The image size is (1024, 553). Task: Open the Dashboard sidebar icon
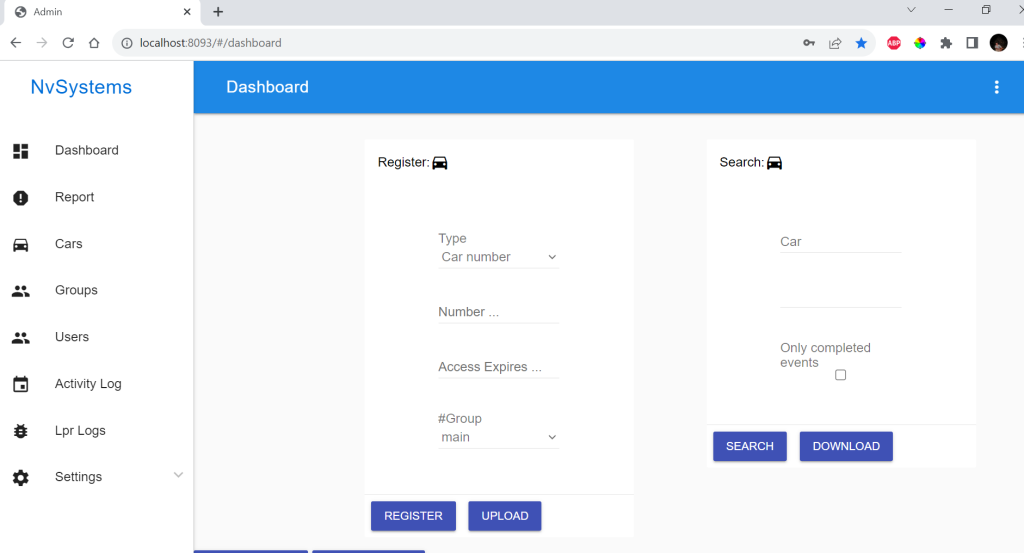(21, 151)
